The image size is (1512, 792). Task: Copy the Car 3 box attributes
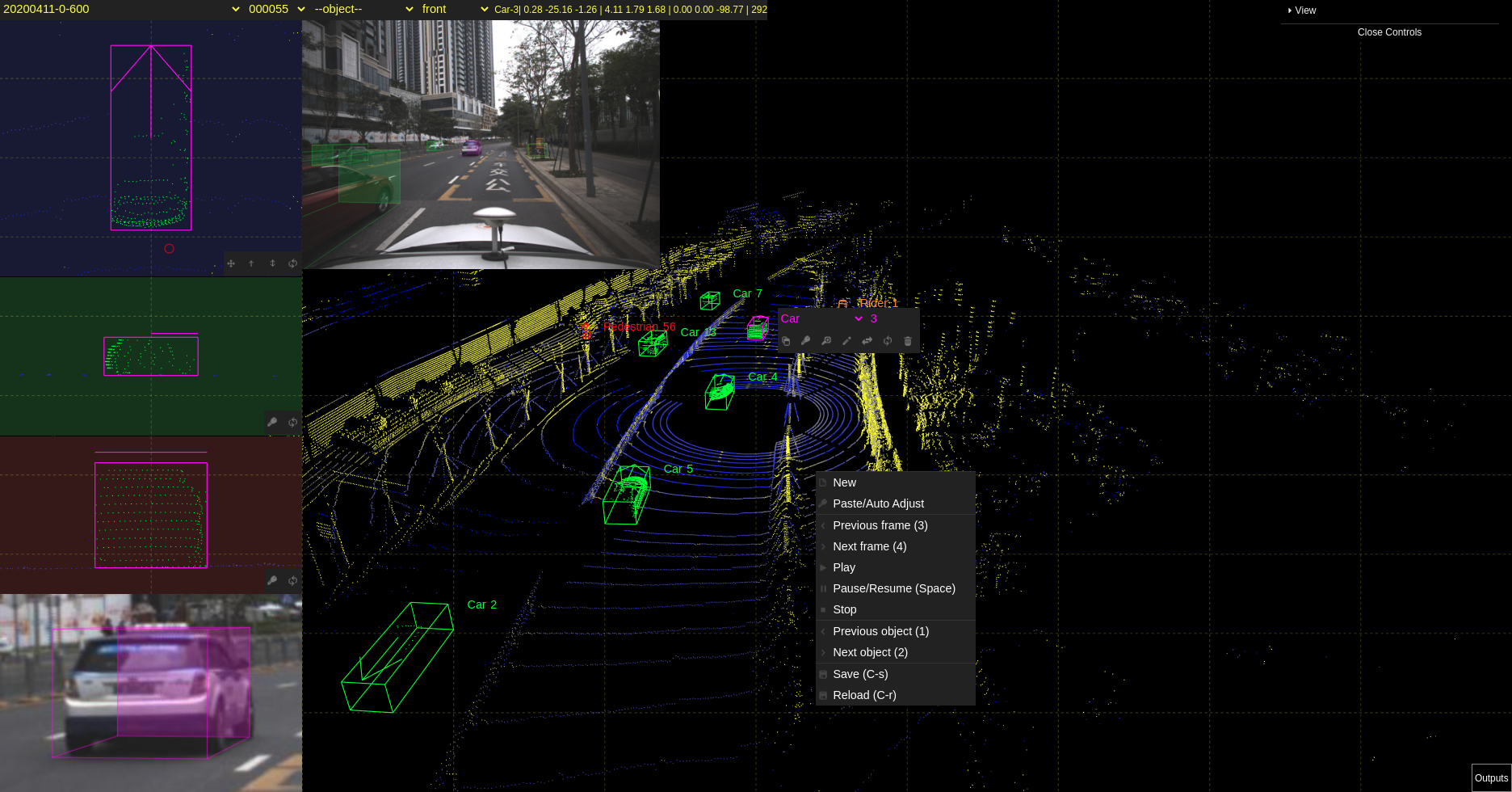(x=787, y=340)
